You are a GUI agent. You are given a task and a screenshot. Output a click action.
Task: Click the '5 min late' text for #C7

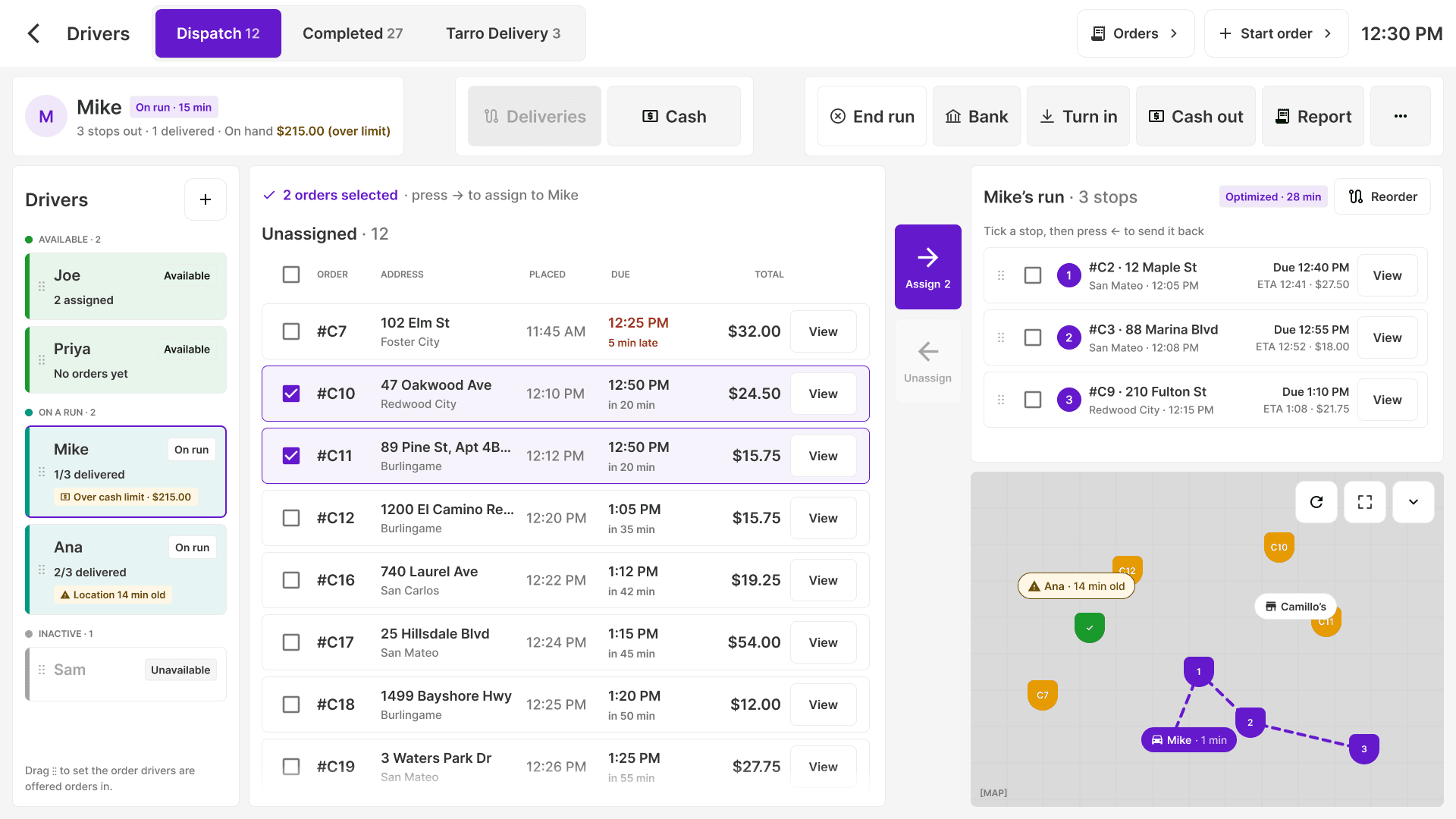632,343
